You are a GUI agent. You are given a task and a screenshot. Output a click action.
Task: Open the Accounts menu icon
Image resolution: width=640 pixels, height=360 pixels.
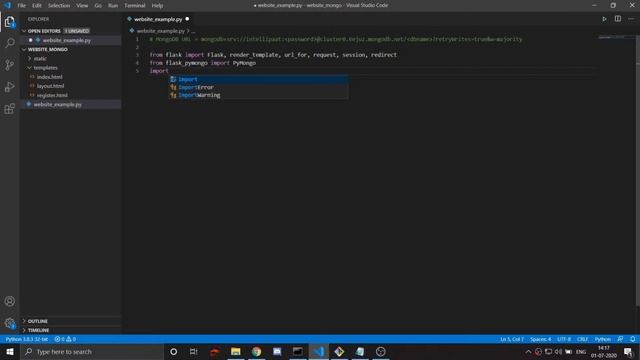point(9,301)
